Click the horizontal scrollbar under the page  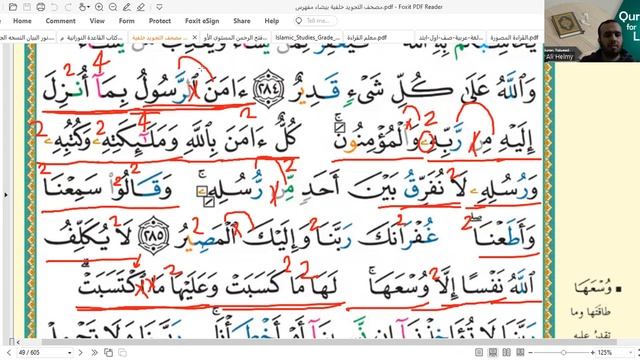(329, 342)
